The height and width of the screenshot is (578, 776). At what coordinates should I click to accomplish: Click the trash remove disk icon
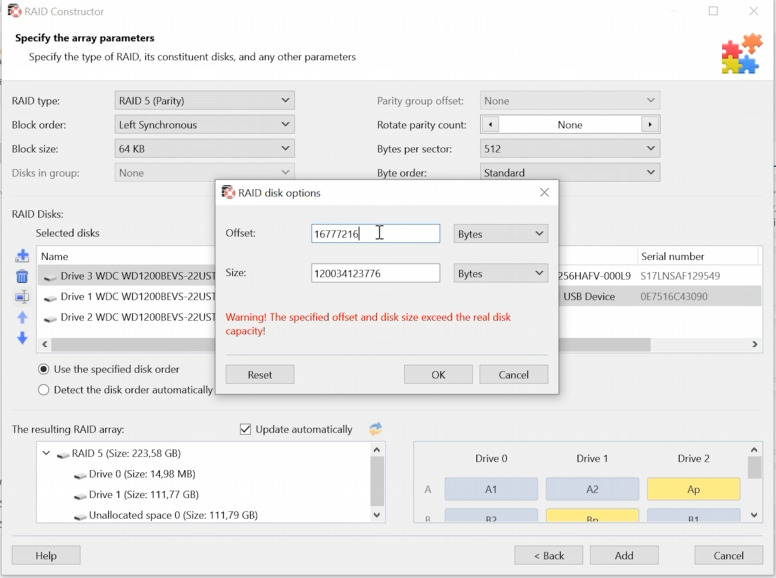(x=22, y=276)
